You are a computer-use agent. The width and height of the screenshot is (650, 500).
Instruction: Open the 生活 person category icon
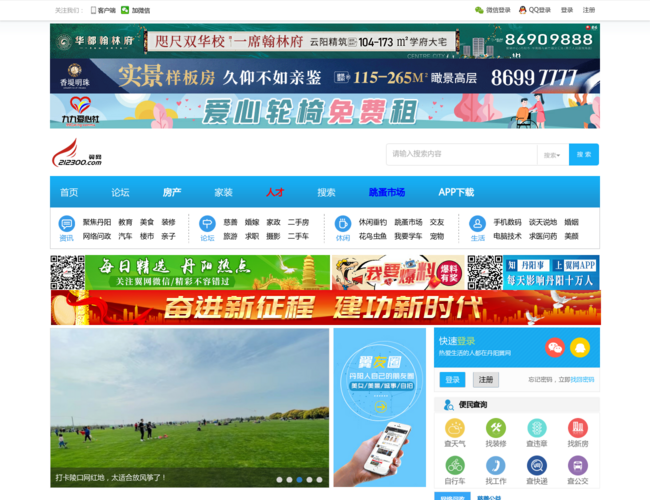478,224
